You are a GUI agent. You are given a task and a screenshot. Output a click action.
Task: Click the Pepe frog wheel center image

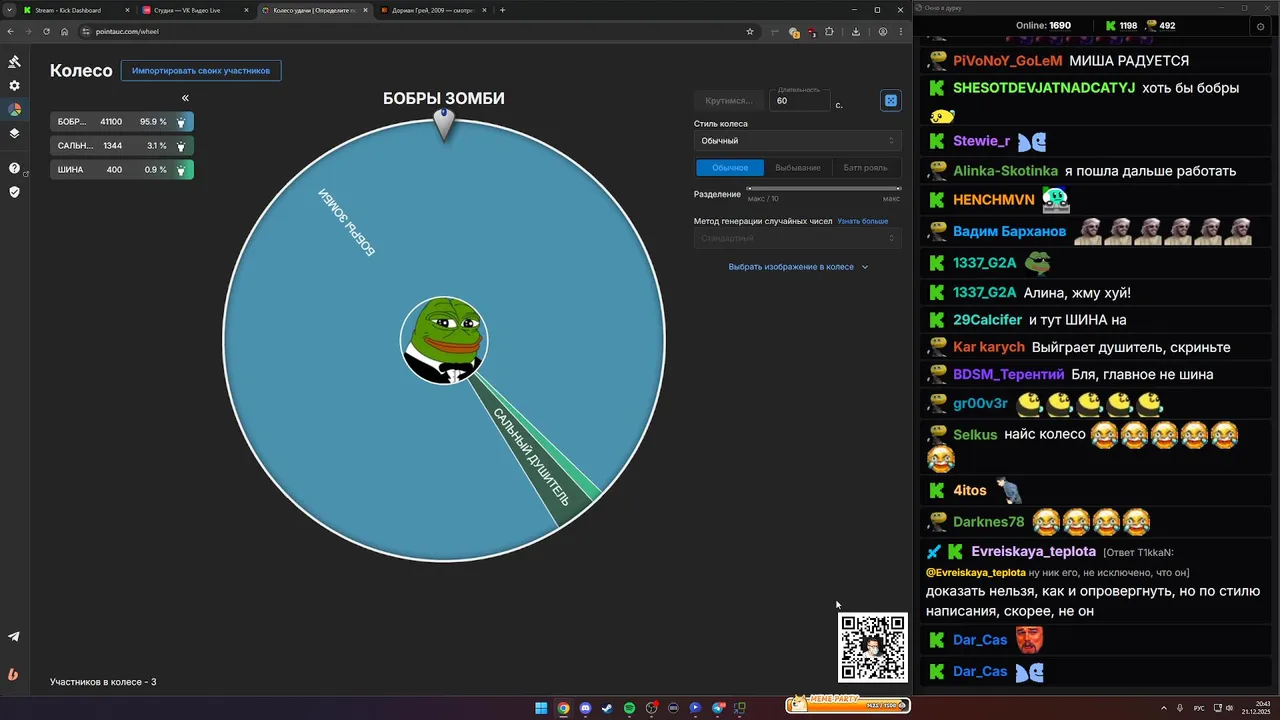(x=444, y=340)
